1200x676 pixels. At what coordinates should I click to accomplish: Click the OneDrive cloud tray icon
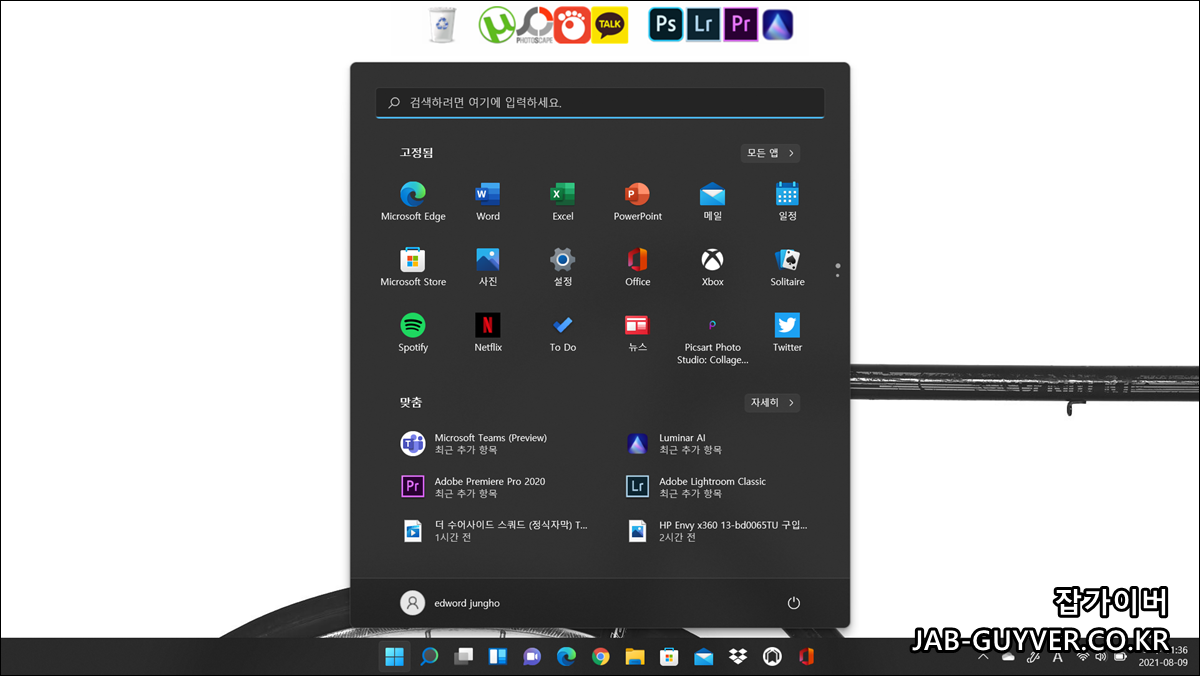click(x=1008, y=657)
